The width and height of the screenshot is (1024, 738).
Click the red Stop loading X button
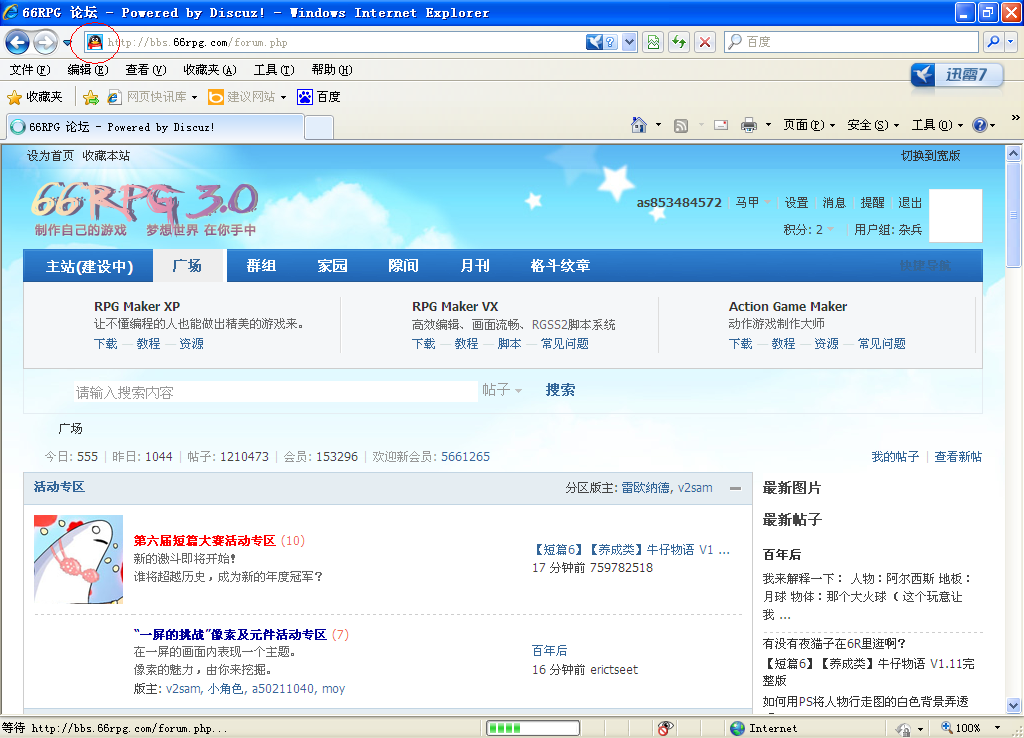pos(705,42)
